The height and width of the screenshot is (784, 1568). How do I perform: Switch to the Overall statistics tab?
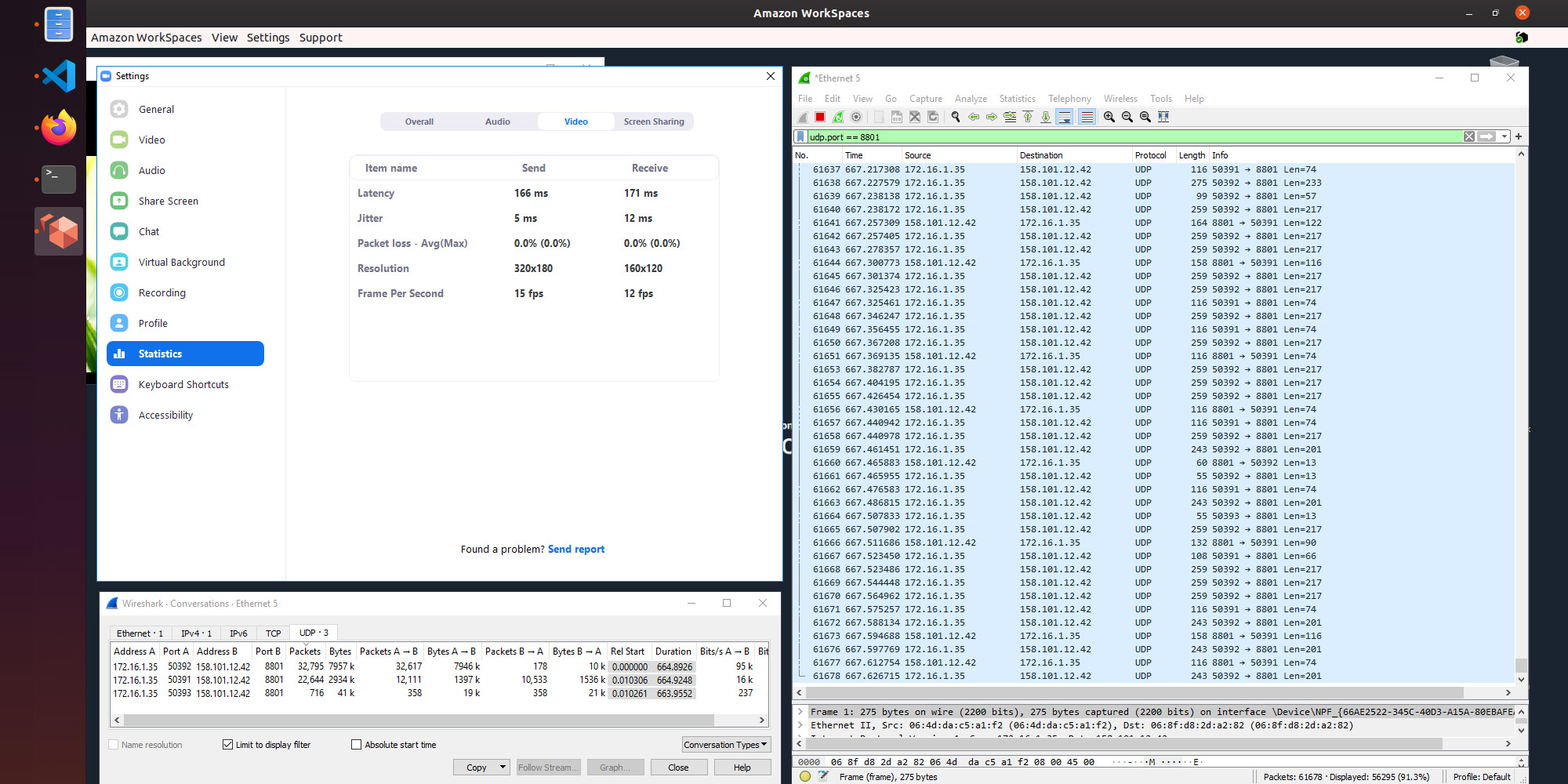click(419, 122)
